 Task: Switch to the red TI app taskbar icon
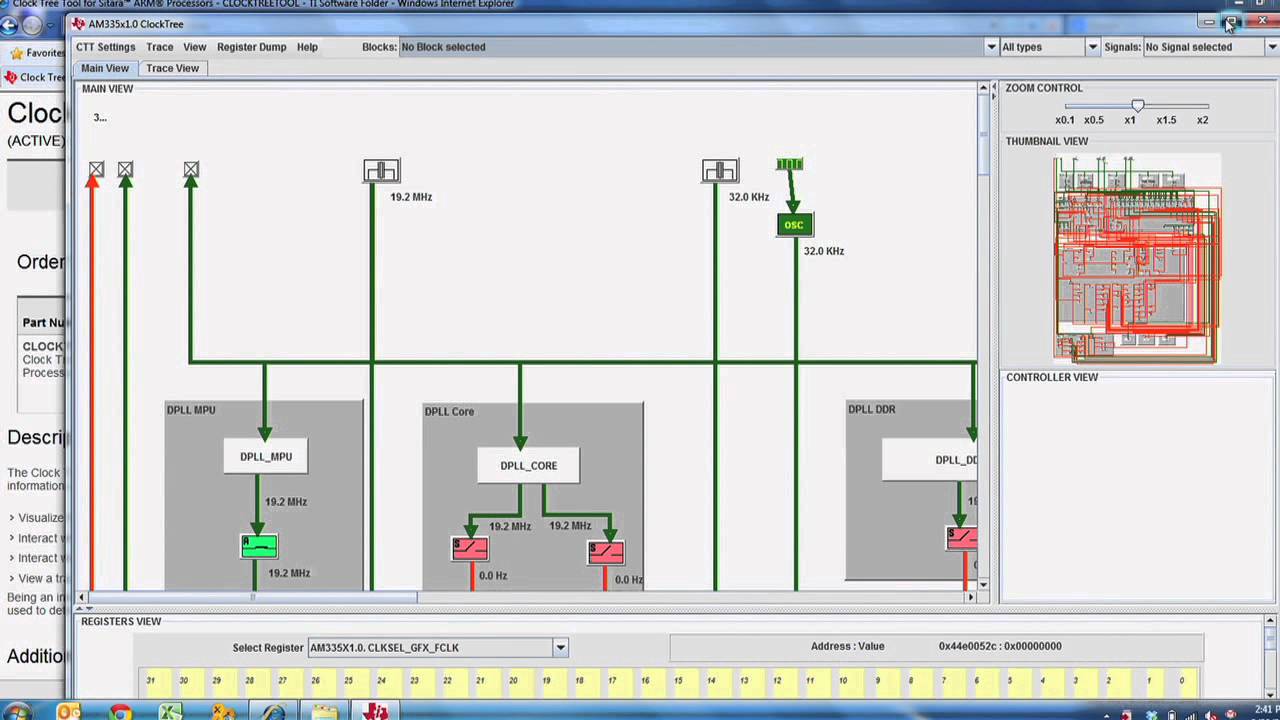(376, 712)
